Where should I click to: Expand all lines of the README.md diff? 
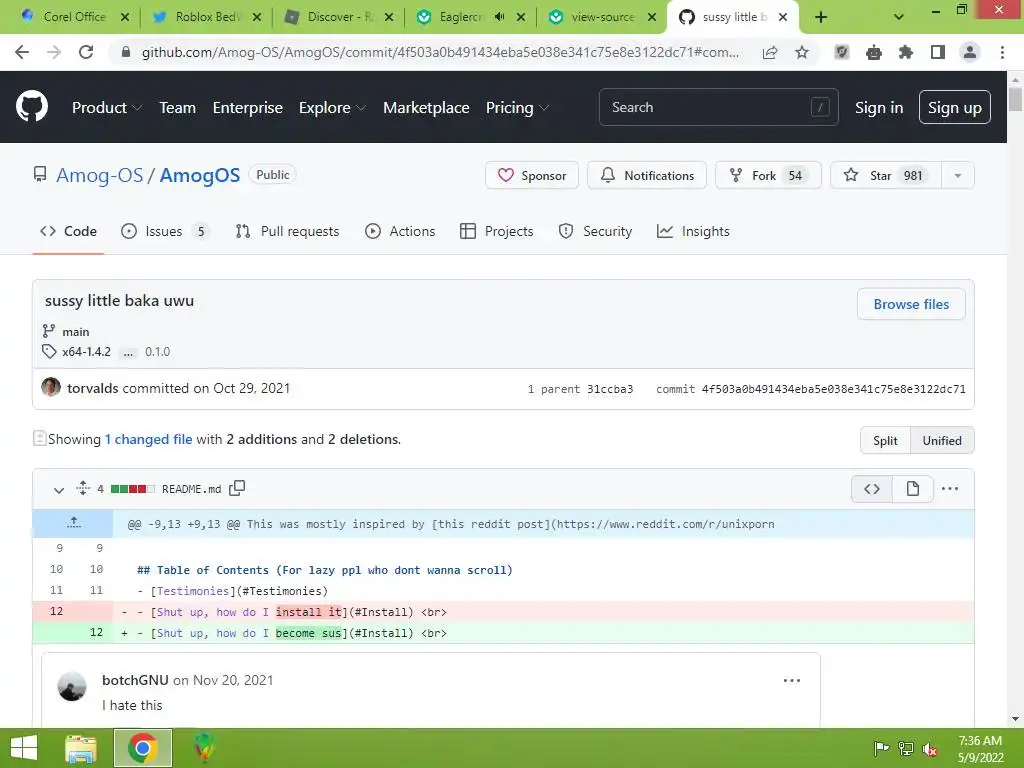[x=82, y=488]
